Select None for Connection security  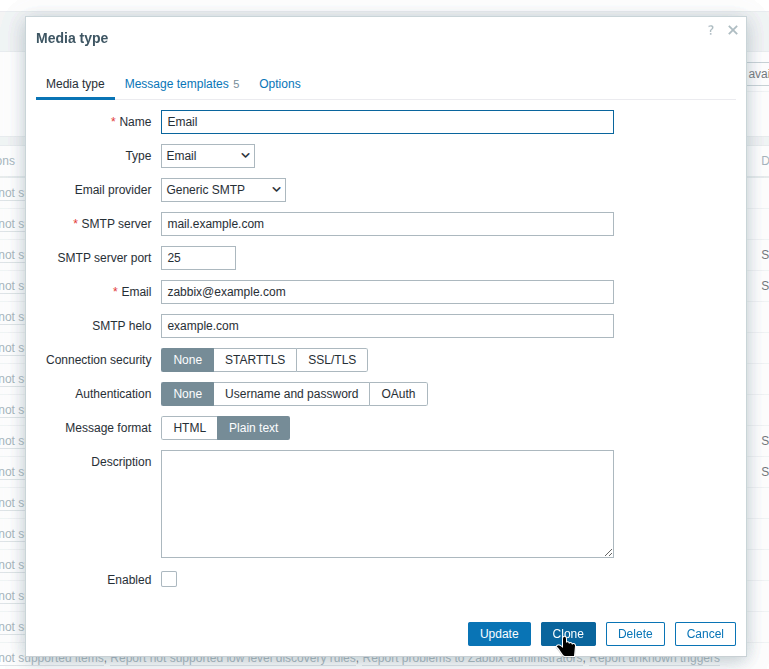click(x=187, y=360)
